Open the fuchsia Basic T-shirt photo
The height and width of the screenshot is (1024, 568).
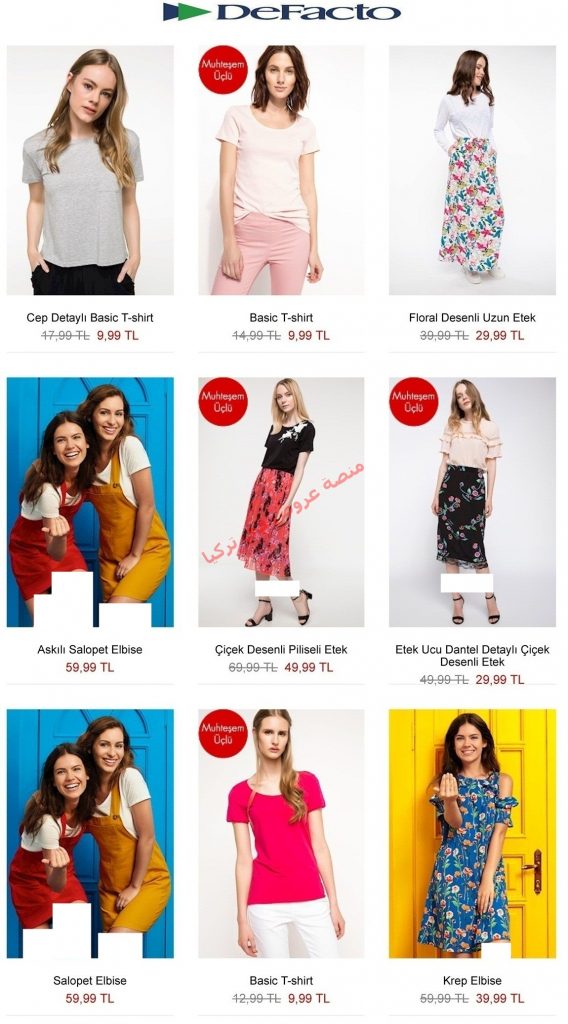281,833
